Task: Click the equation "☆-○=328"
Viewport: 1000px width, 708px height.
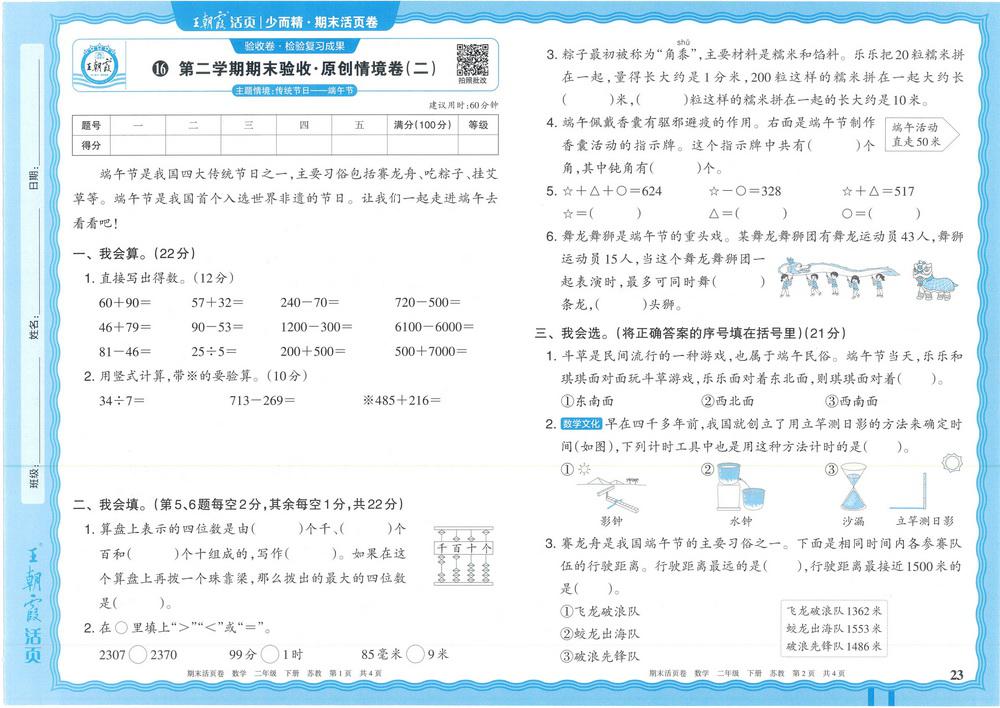Action: (x=744, y=191)
